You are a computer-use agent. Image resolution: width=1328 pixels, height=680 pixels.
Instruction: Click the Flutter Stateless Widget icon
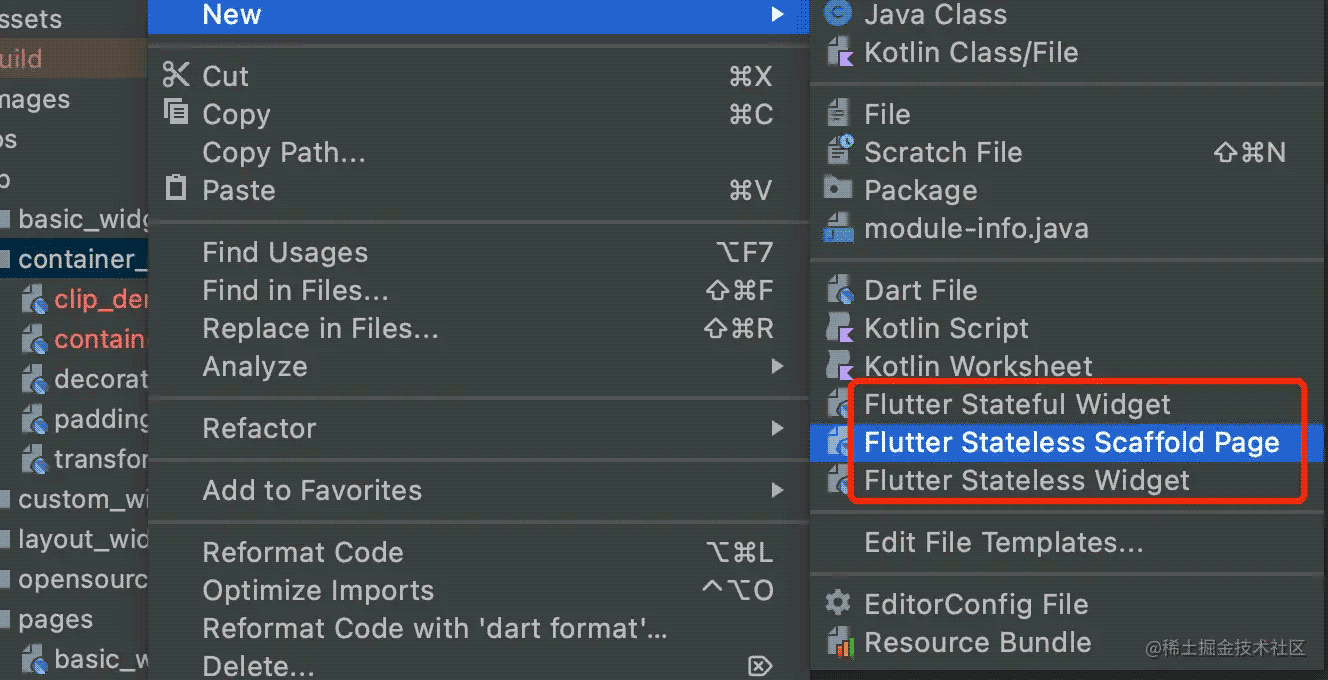837,480
